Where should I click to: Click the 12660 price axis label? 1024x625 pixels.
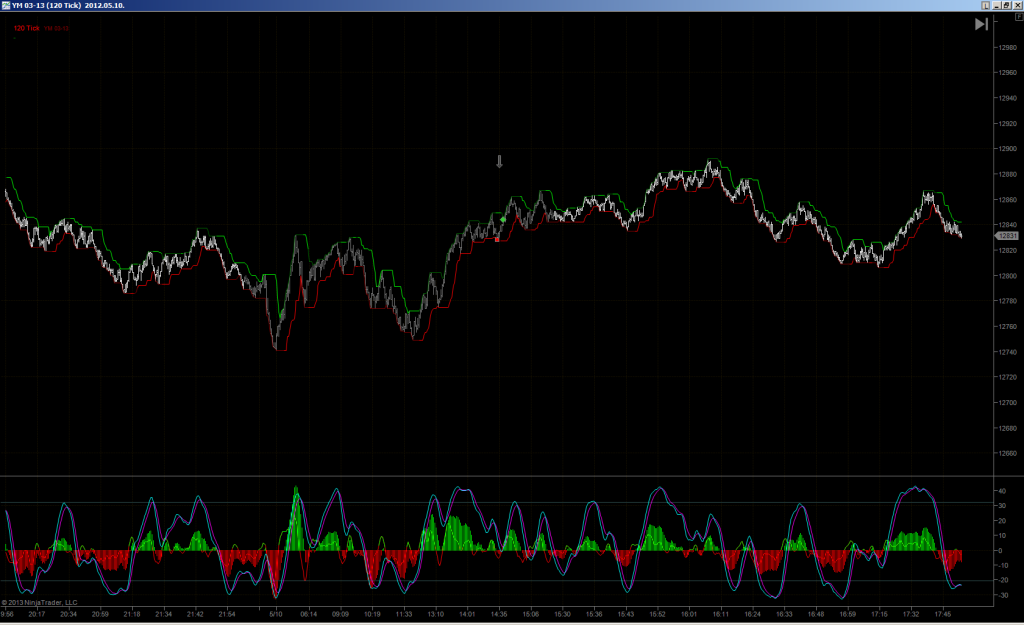[x=1008, y=453]
